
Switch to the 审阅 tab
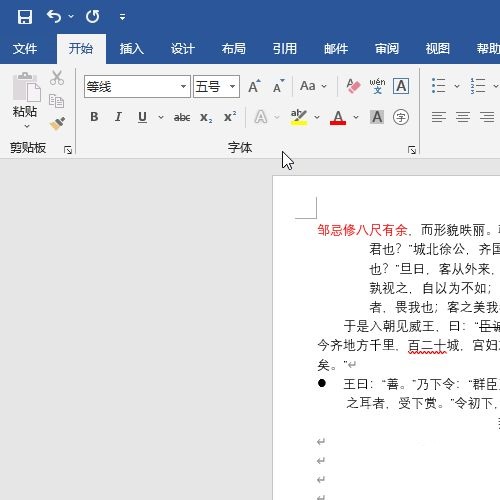click(387, 49)
